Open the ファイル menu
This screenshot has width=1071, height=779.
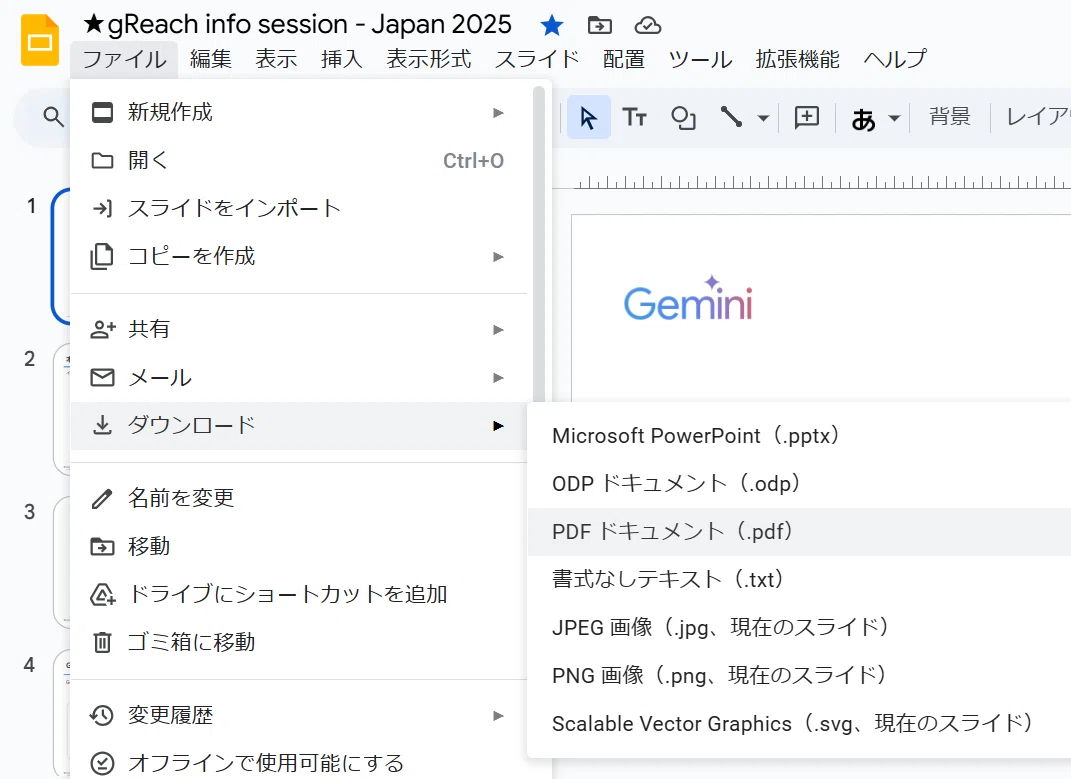click(124, 59)
